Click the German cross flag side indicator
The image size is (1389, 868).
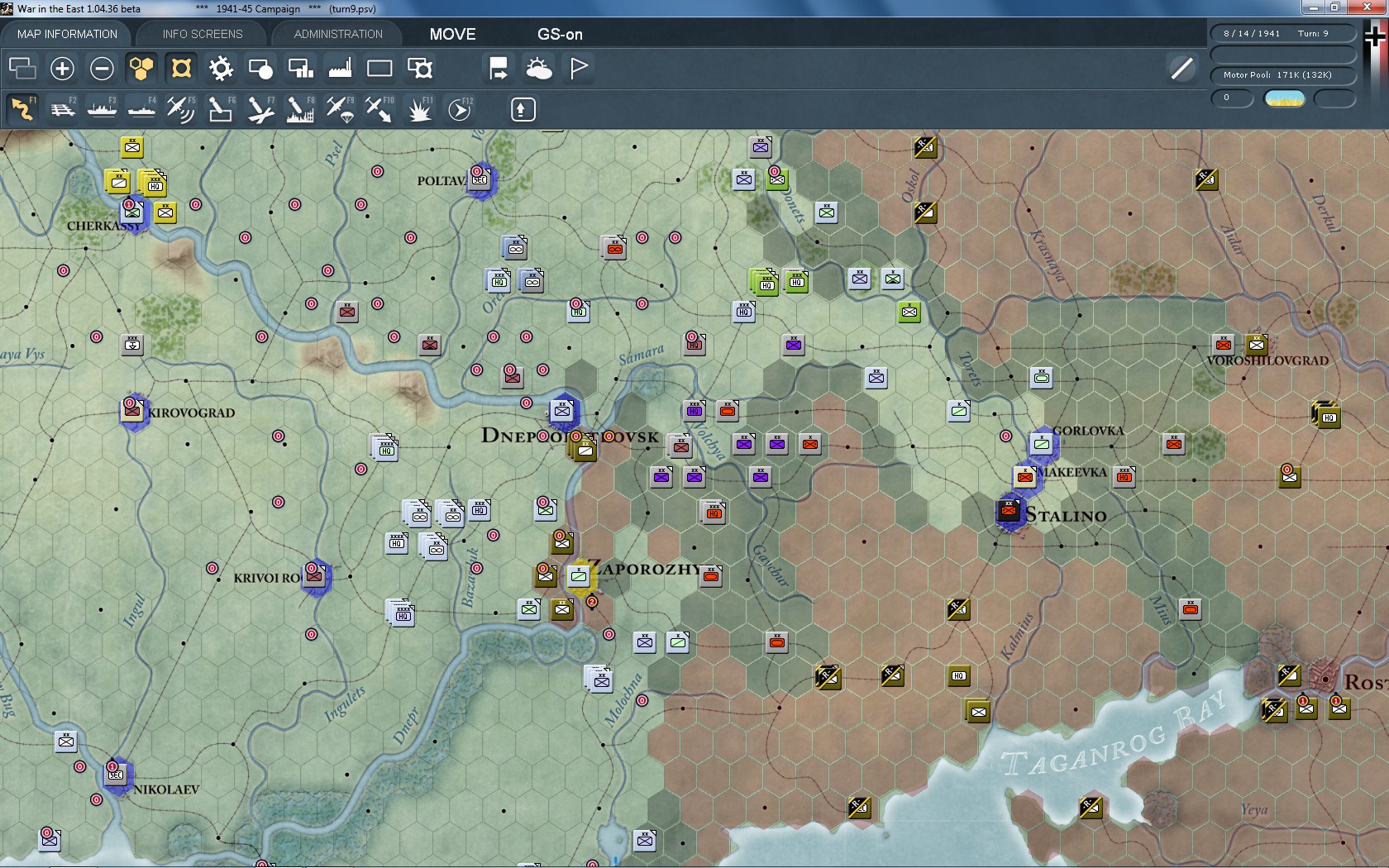pos(1373,37)
